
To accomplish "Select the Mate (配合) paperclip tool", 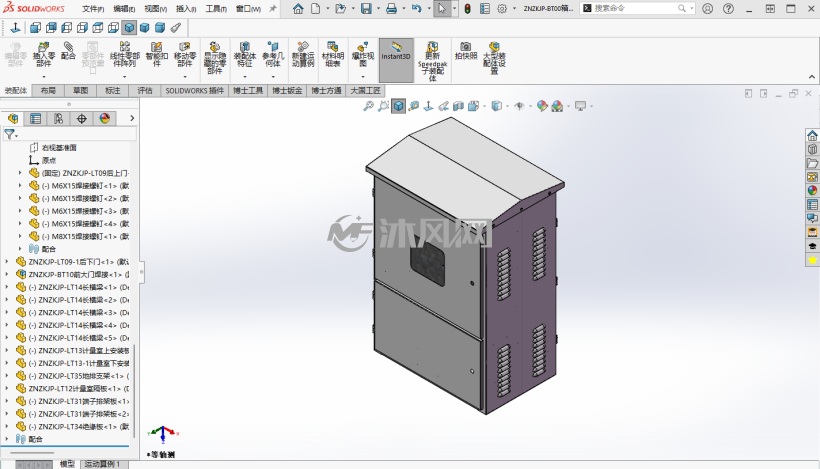I will 68,51.
